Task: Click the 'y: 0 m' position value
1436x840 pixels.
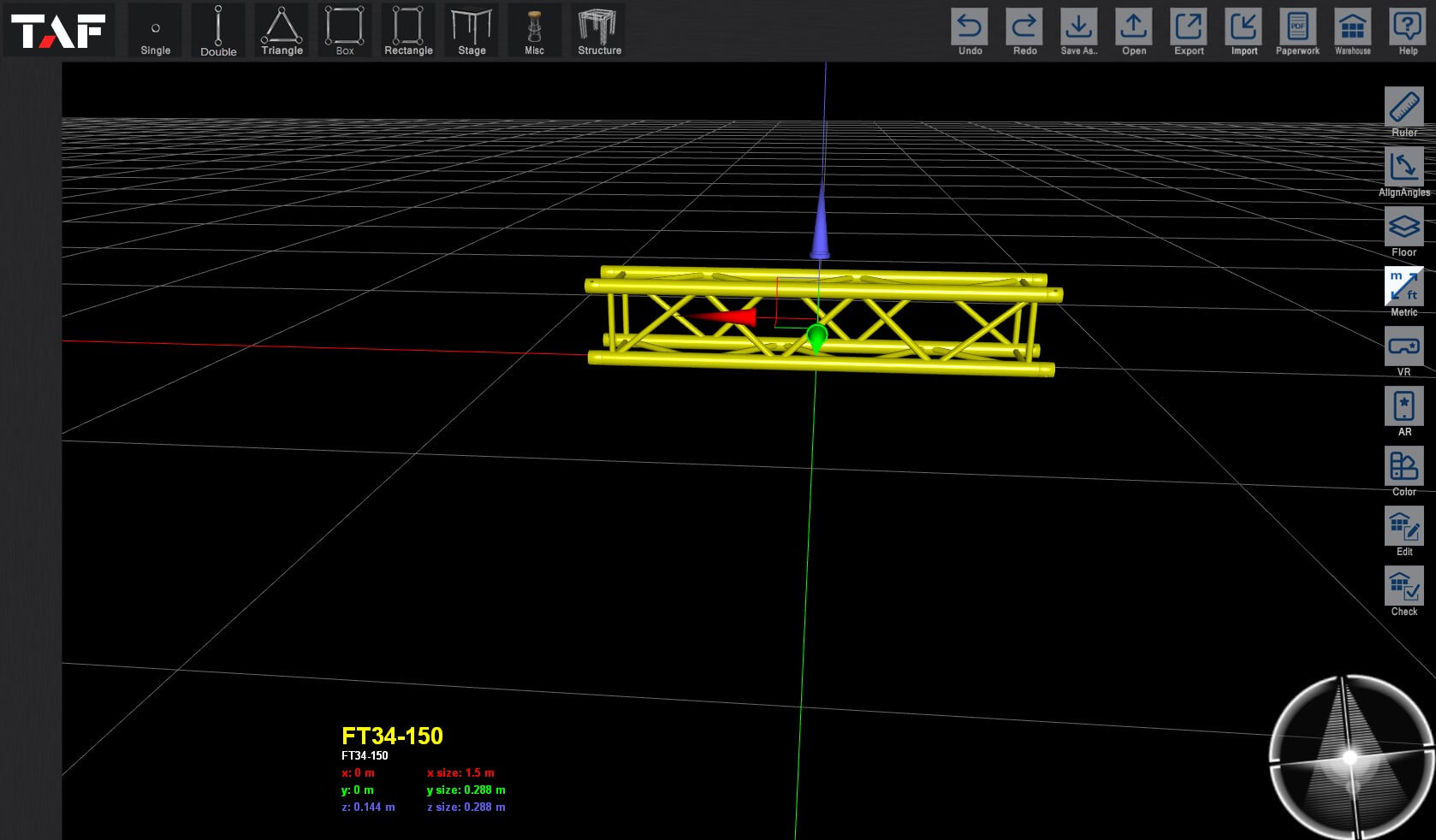Action: pyautogui.click(x=358, y=790)
